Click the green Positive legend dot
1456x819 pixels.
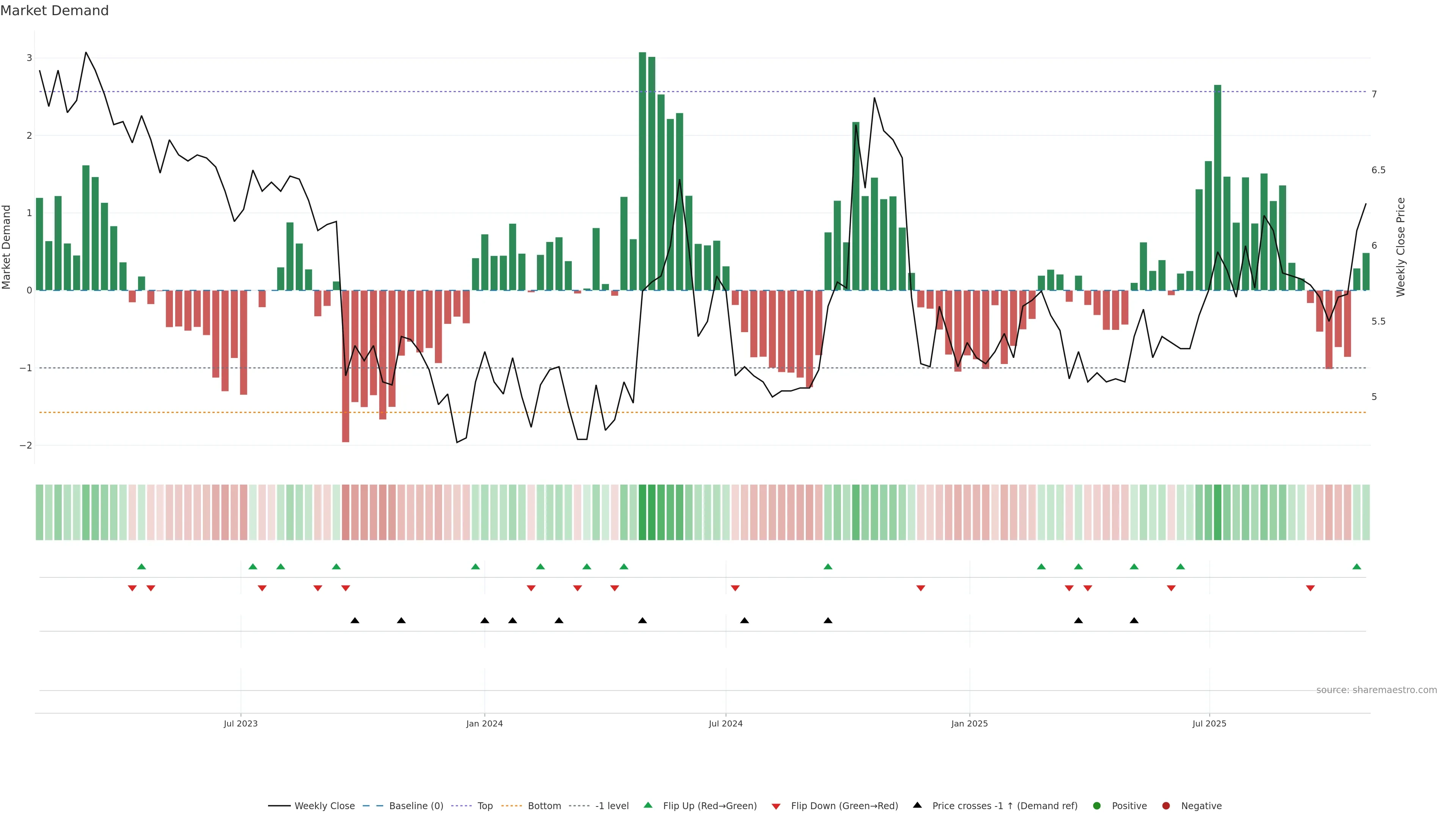(x=1097, y=805)
